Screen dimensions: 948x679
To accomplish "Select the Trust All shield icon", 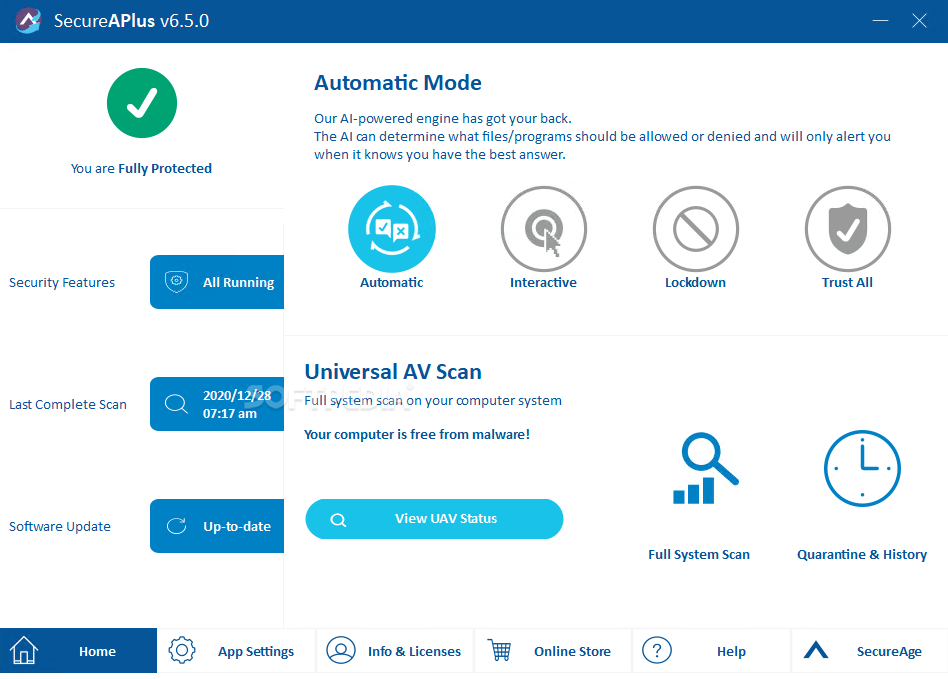I will (x=848, y=229).
